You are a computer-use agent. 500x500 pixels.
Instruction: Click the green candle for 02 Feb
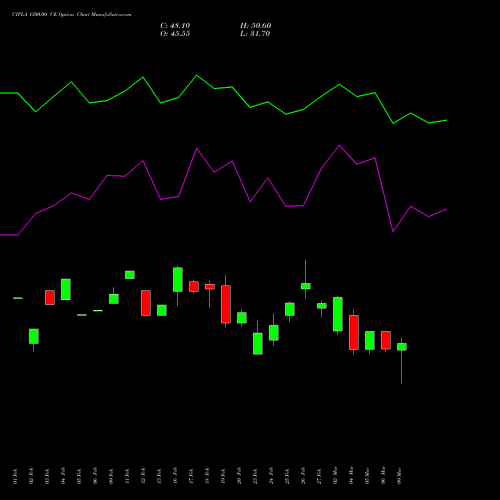click(34, 336)
